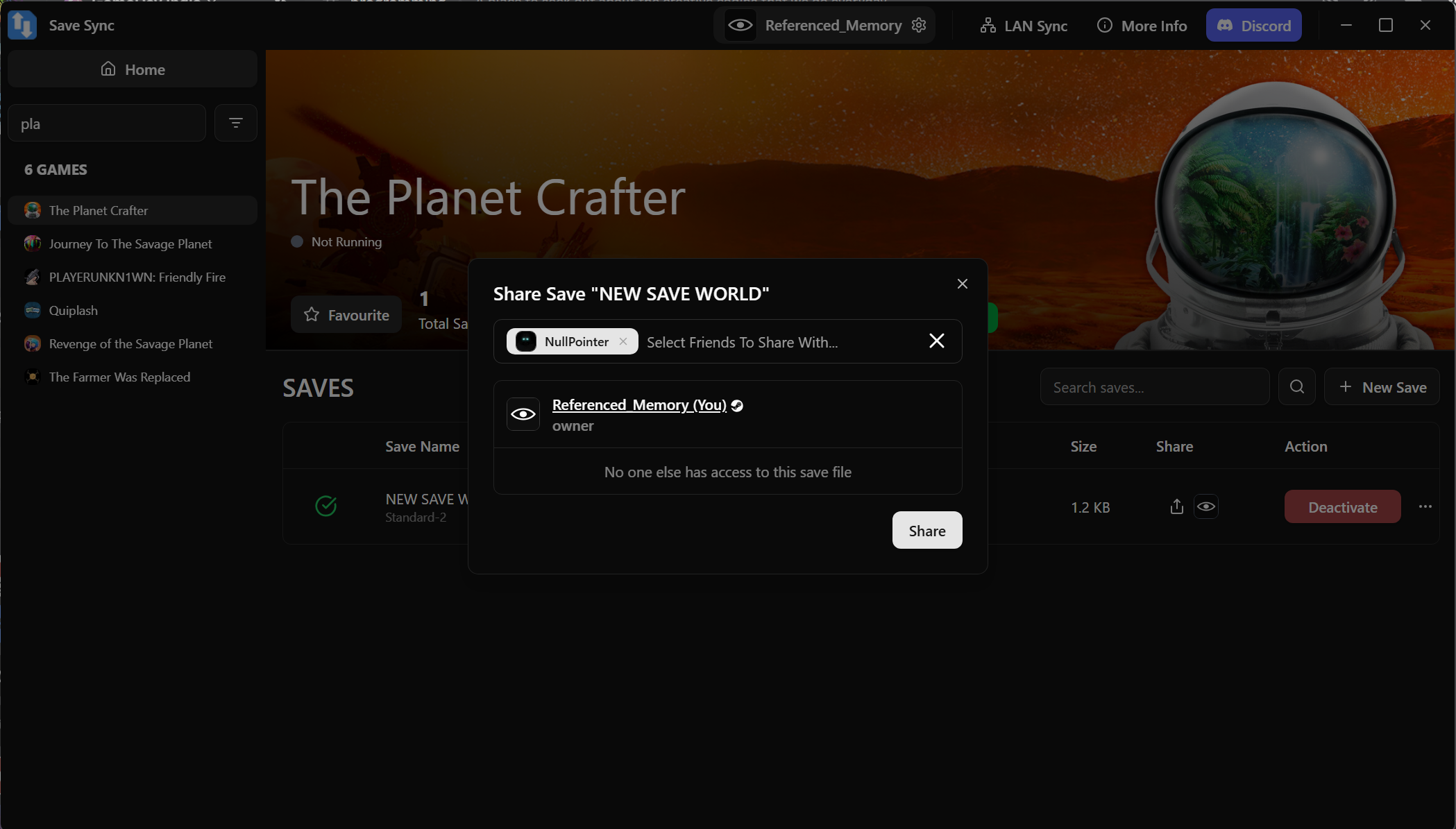This screenshot has height=829, width=1456.
Task: Click the share upload icon for NEW SAVE
Action: [1176, 507]
